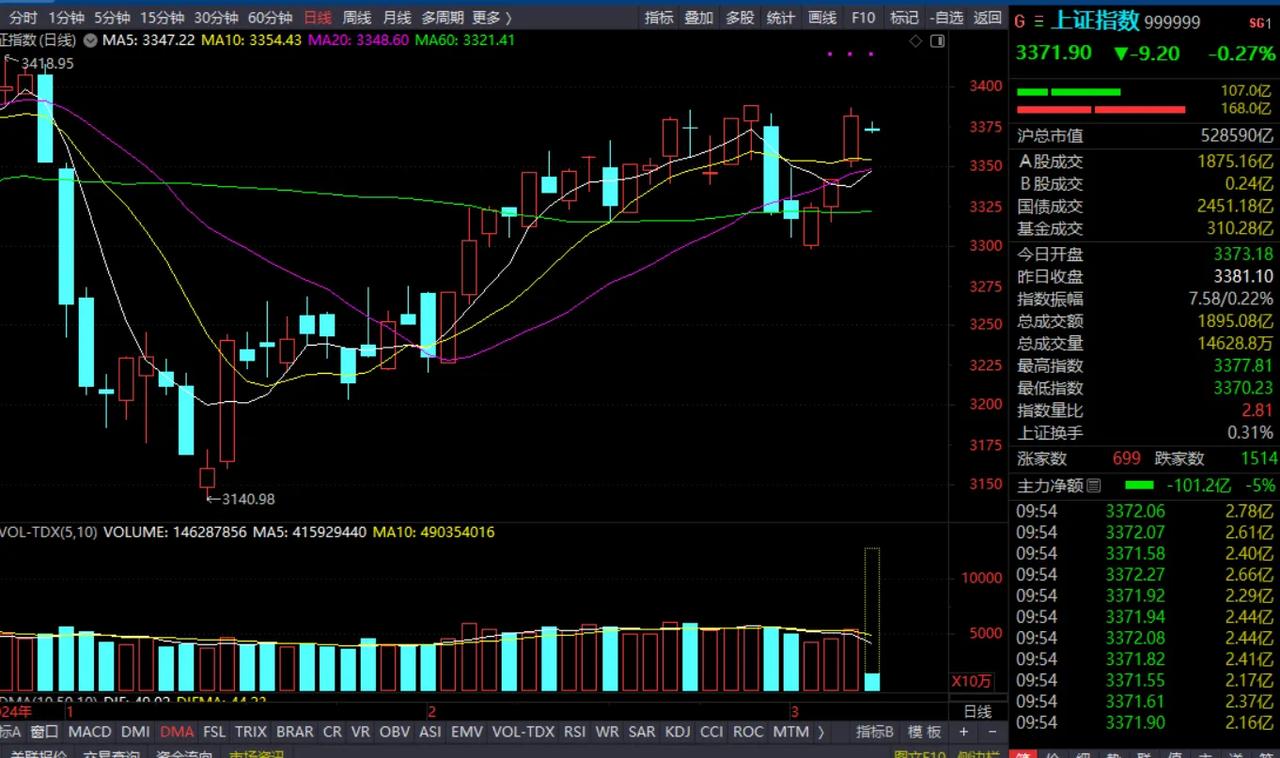Select the MTM indicator
This screenshot has height=758, width=1280.
click(x=791, y=732)
